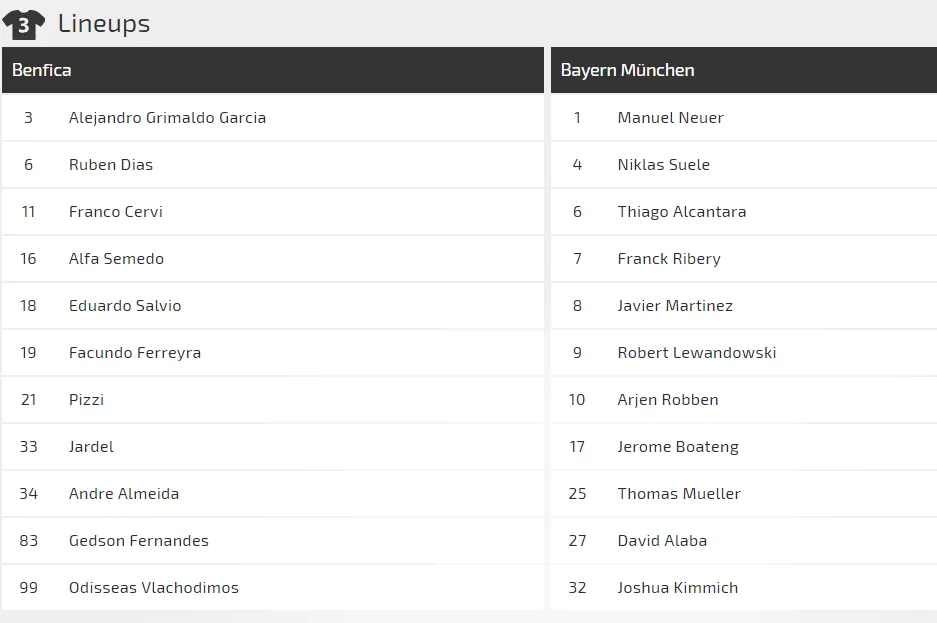
Task: Click the Bayern München team header
Action: tap(742, 69)
